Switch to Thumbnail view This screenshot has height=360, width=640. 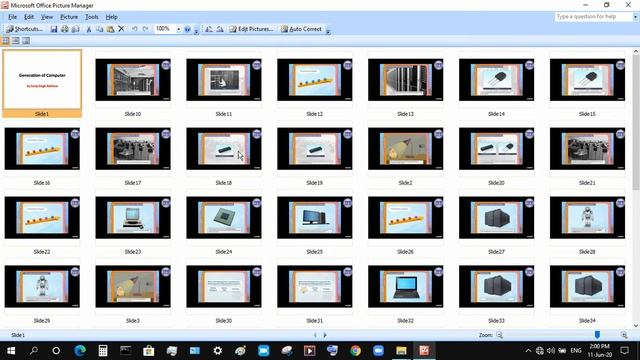(x=6, y=41)
